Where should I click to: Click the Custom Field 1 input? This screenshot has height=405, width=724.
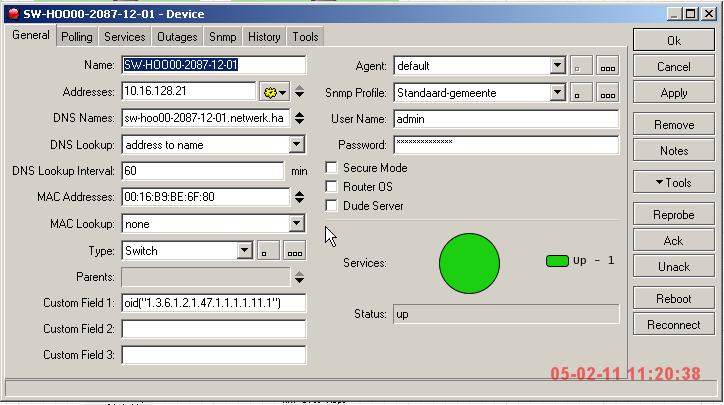214,303
